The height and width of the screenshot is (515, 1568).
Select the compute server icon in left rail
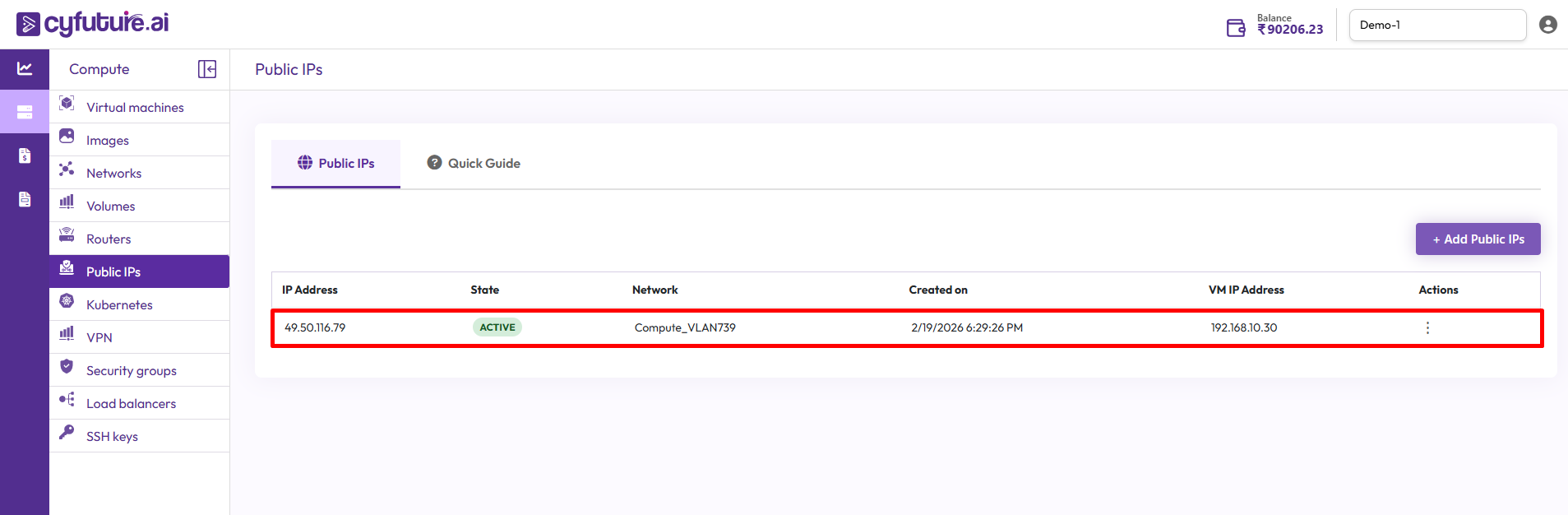25,112
